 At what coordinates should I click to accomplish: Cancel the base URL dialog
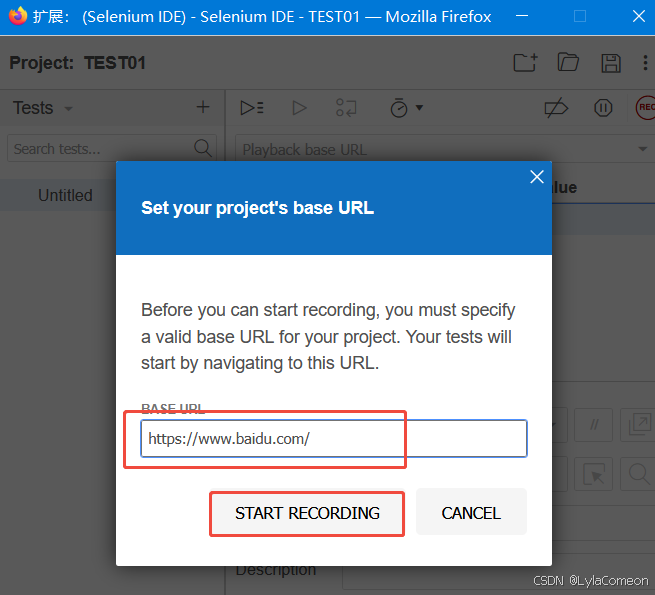point(471,513)
